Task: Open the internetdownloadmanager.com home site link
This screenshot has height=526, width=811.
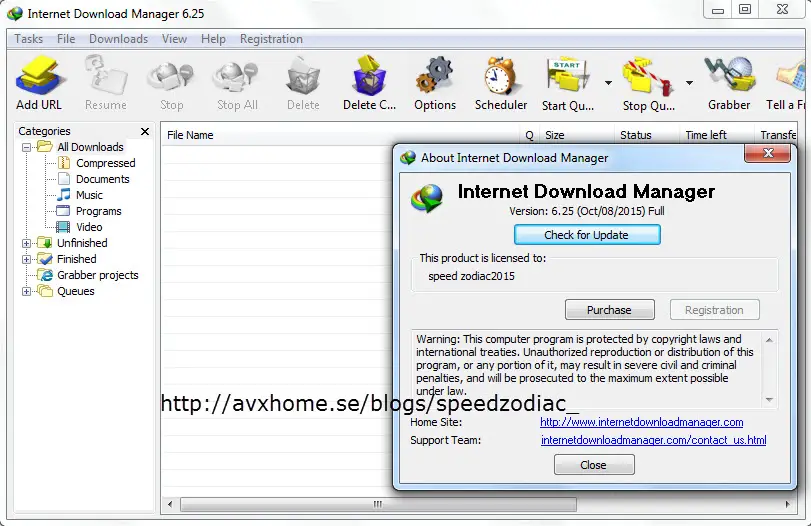Action: [641, 422]
